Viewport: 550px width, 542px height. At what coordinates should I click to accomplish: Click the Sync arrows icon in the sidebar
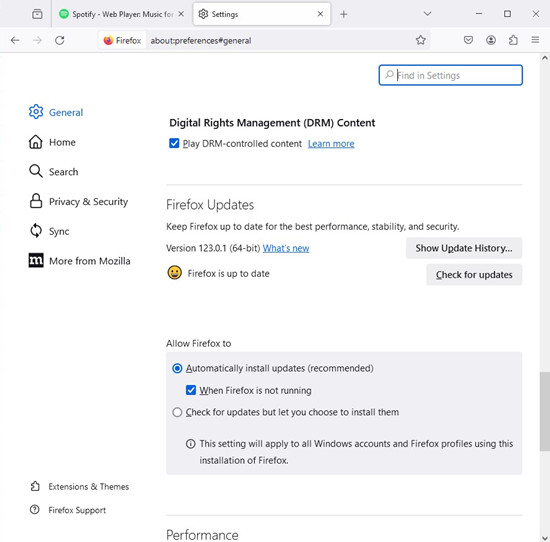[36, 231]
